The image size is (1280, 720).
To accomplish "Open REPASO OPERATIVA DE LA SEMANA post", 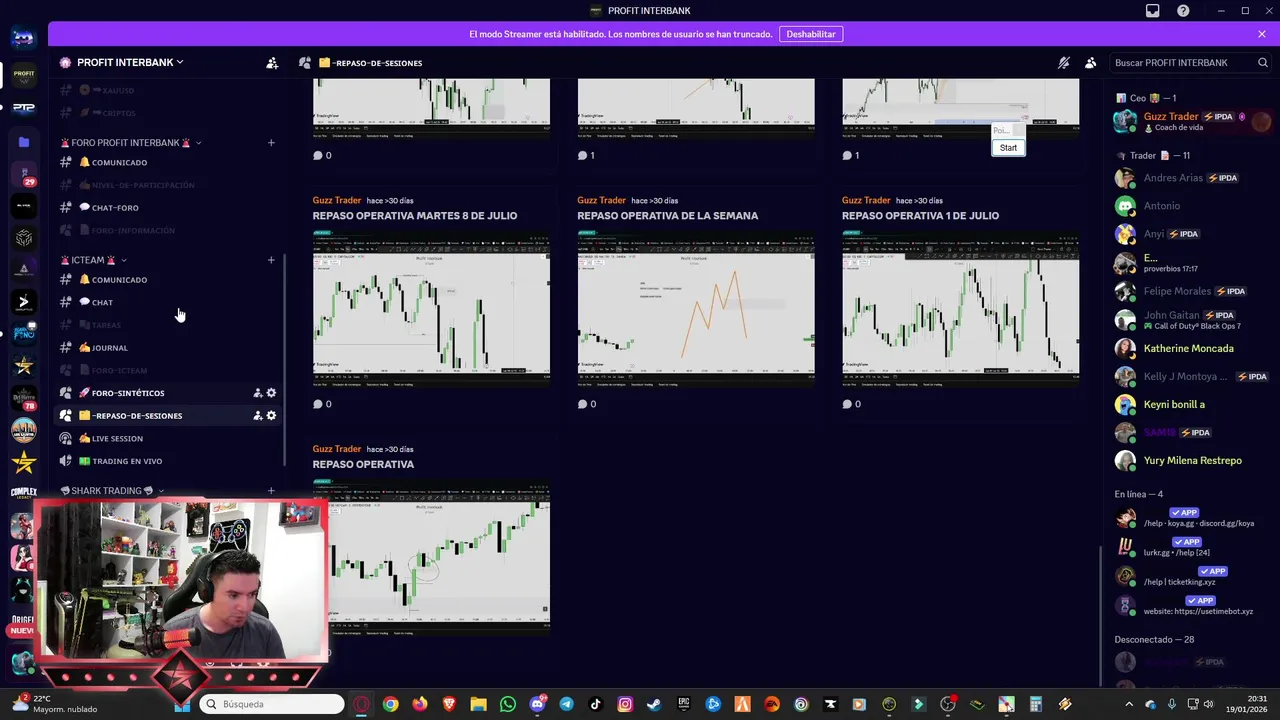I will [x=668, y=216].
